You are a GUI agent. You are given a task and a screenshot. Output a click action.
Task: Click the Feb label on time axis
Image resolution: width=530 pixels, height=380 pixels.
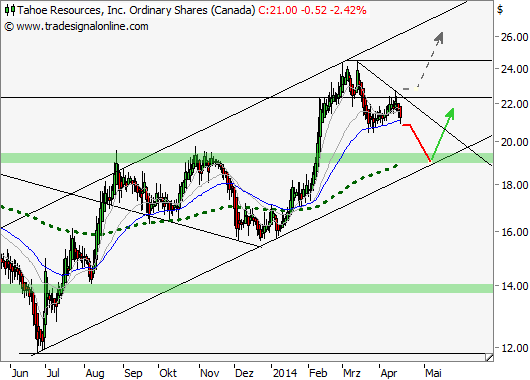click(x=318, y=373)
